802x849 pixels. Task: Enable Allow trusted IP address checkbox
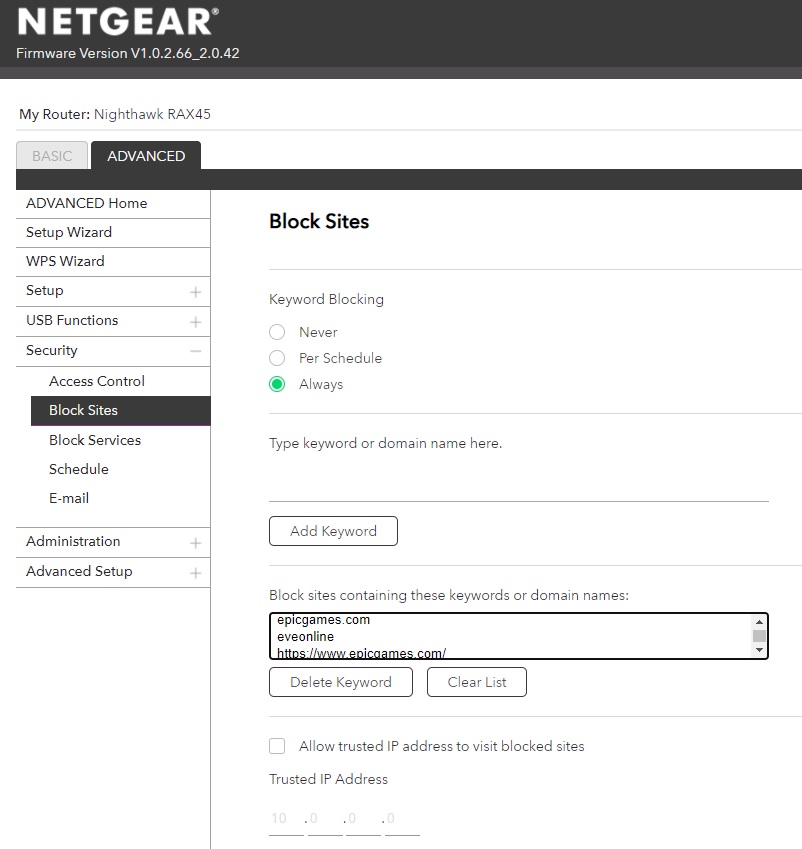(x=277, y=746)
